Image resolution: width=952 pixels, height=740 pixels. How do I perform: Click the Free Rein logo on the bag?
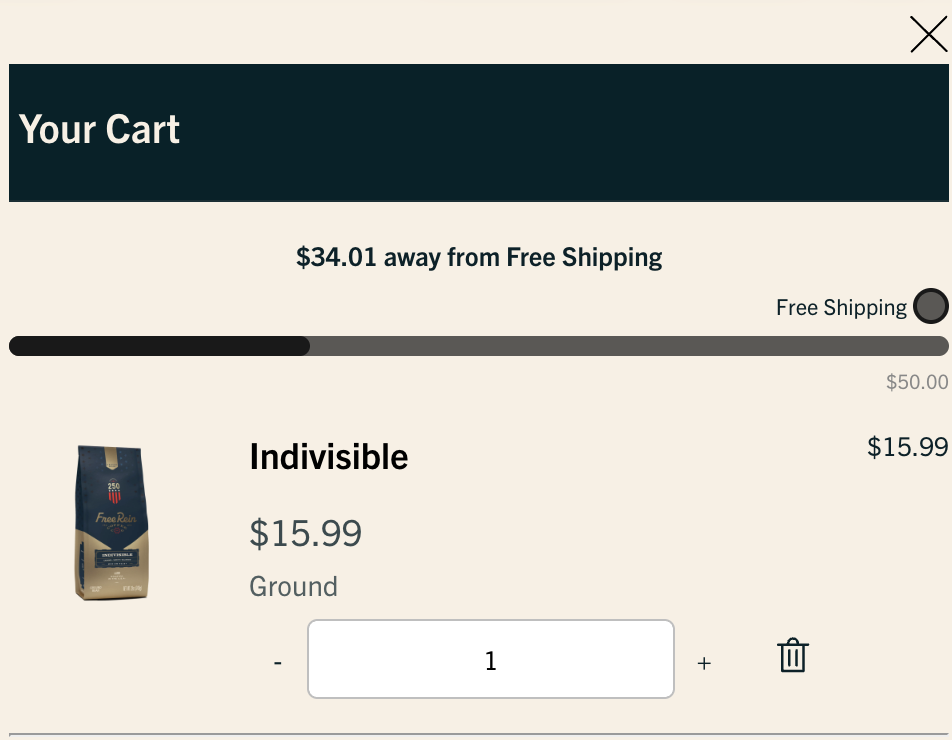(x=115, y=518)
